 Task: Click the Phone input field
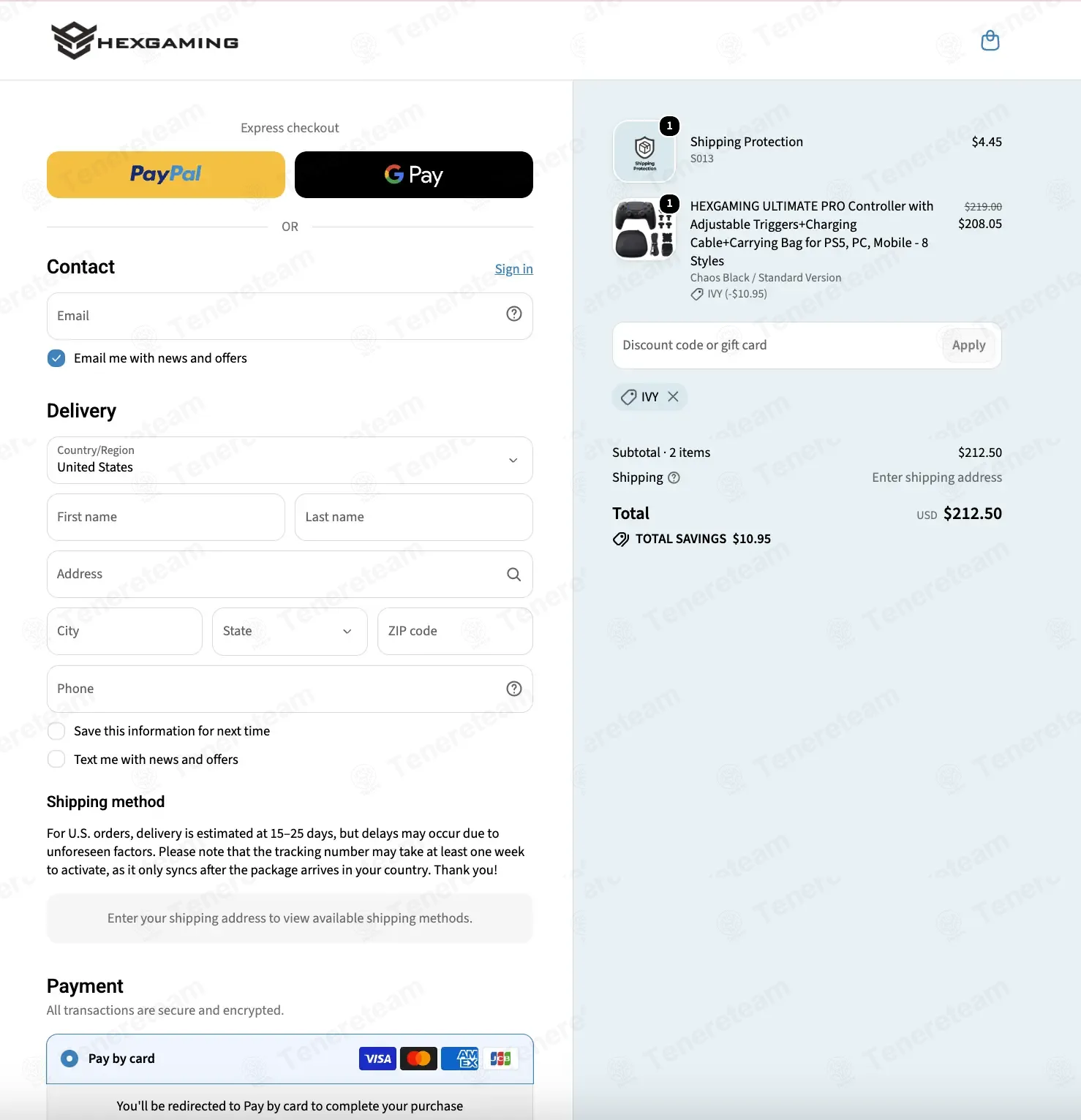coord(290,689)
